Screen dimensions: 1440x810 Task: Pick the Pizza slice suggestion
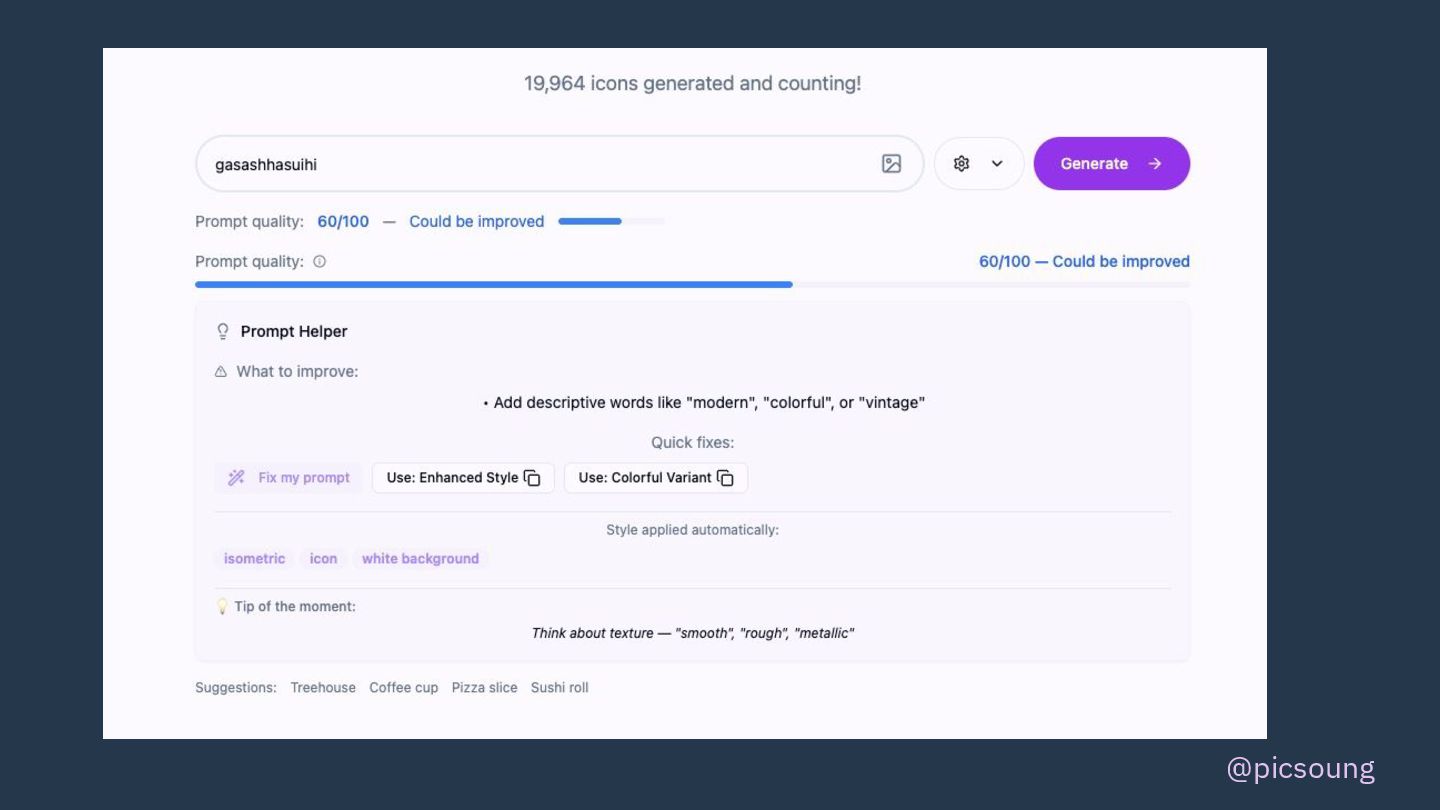pyautogui.click(x=484, y=688)
